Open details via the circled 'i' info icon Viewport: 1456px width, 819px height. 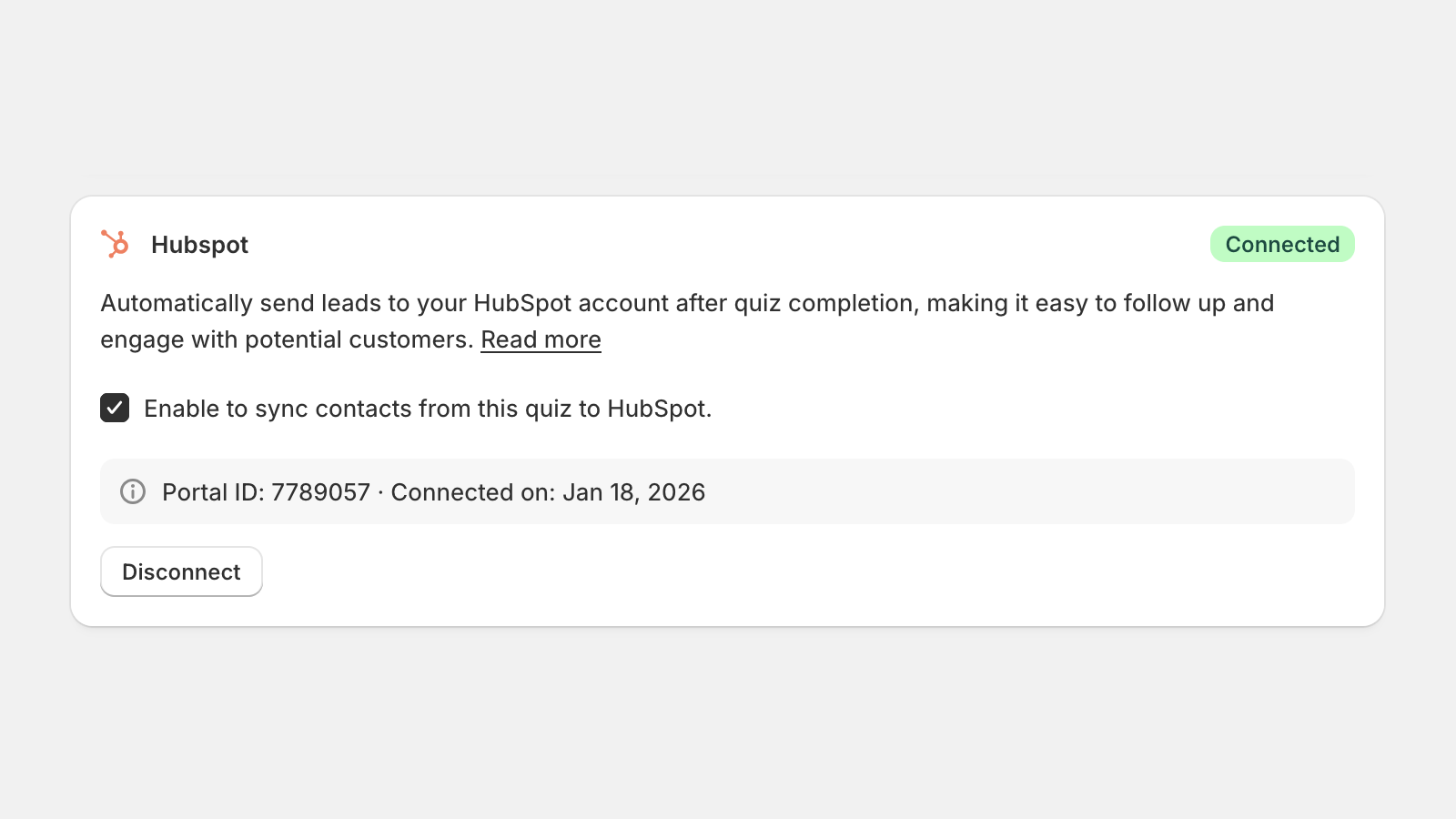coord(132,491)
